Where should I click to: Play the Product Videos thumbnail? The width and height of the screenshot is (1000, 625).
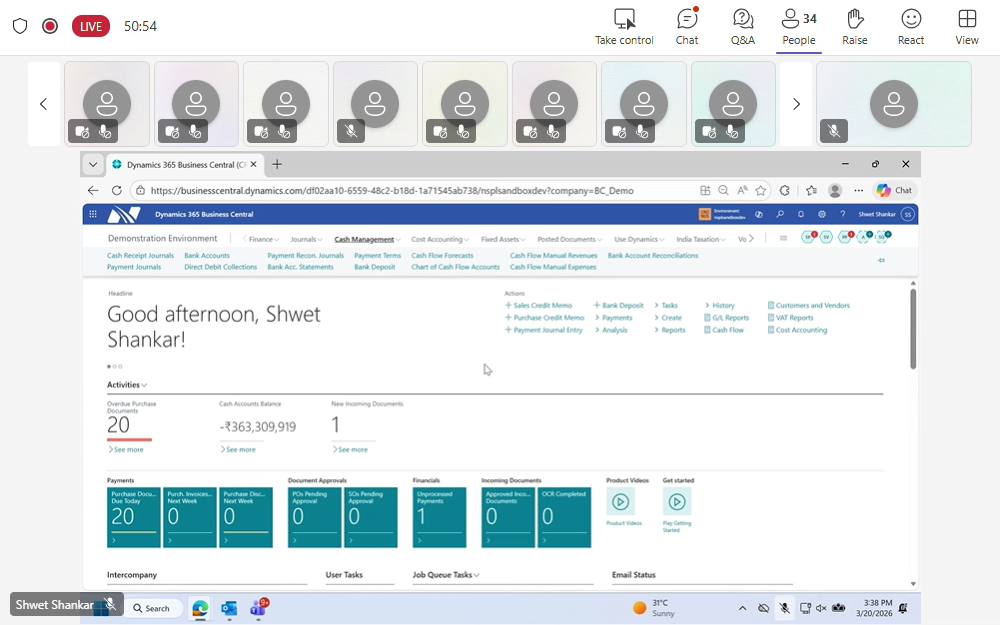[620, 502]
